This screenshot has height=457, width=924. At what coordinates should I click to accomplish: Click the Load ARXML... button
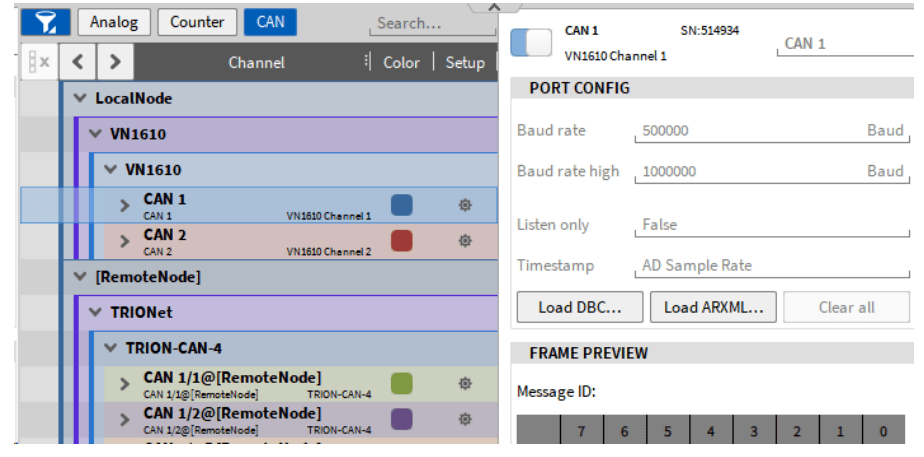713,307
